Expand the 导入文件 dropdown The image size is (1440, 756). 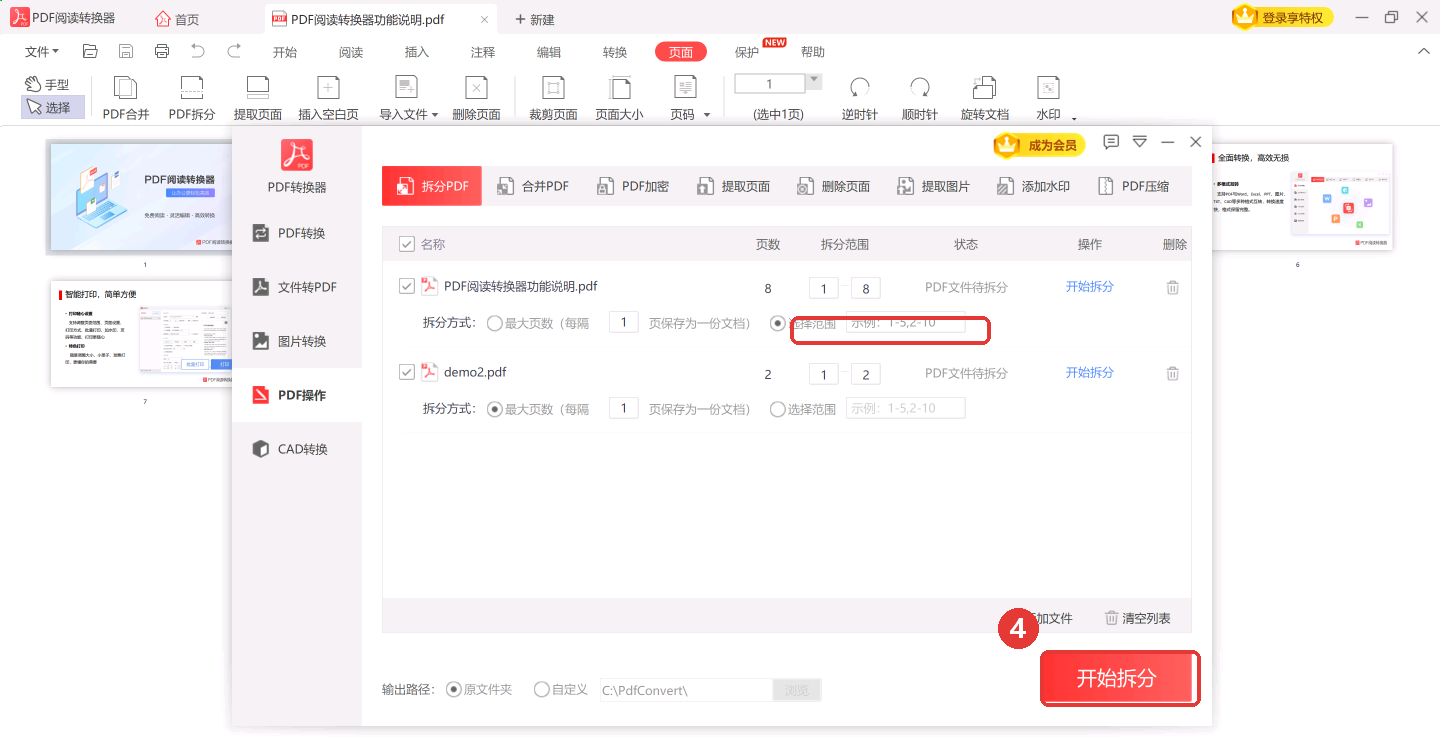tap(435, 115)
